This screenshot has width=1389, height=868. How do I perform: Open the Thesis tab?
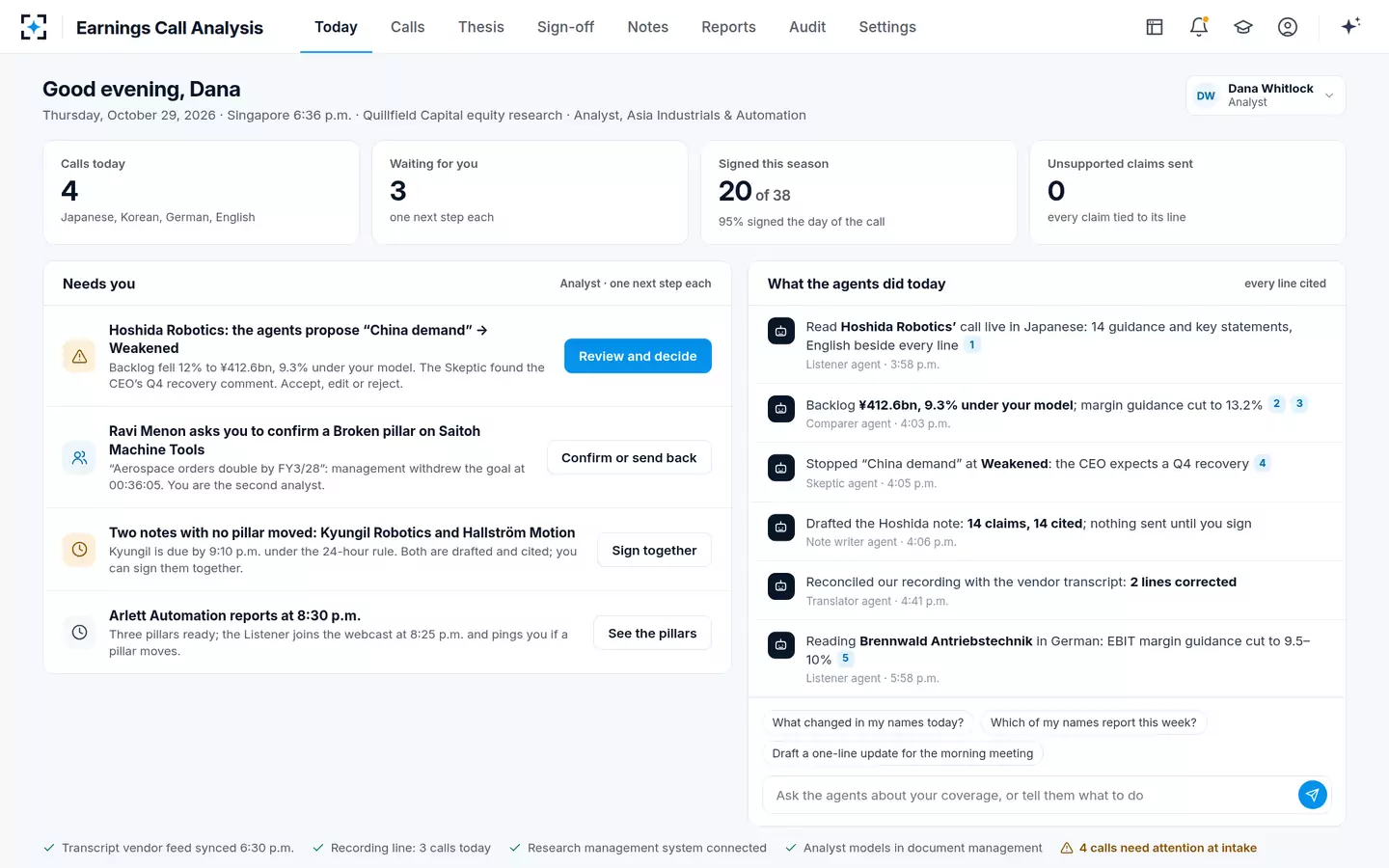[x=481, y=27]
